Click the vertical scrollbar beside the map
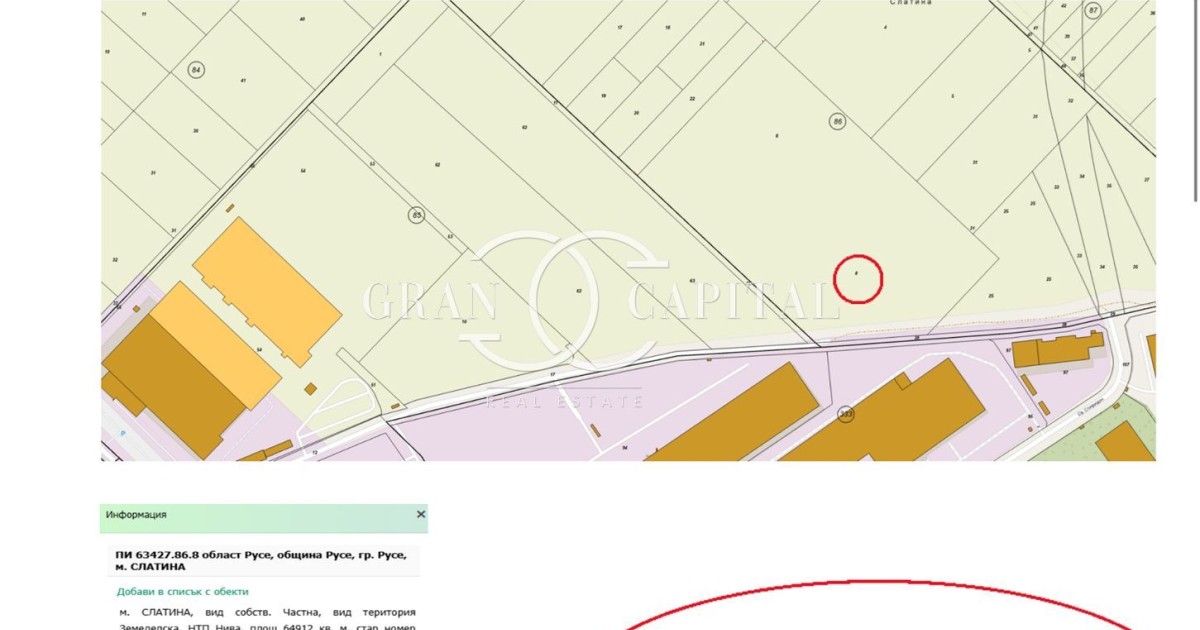 pos(1195,100)
